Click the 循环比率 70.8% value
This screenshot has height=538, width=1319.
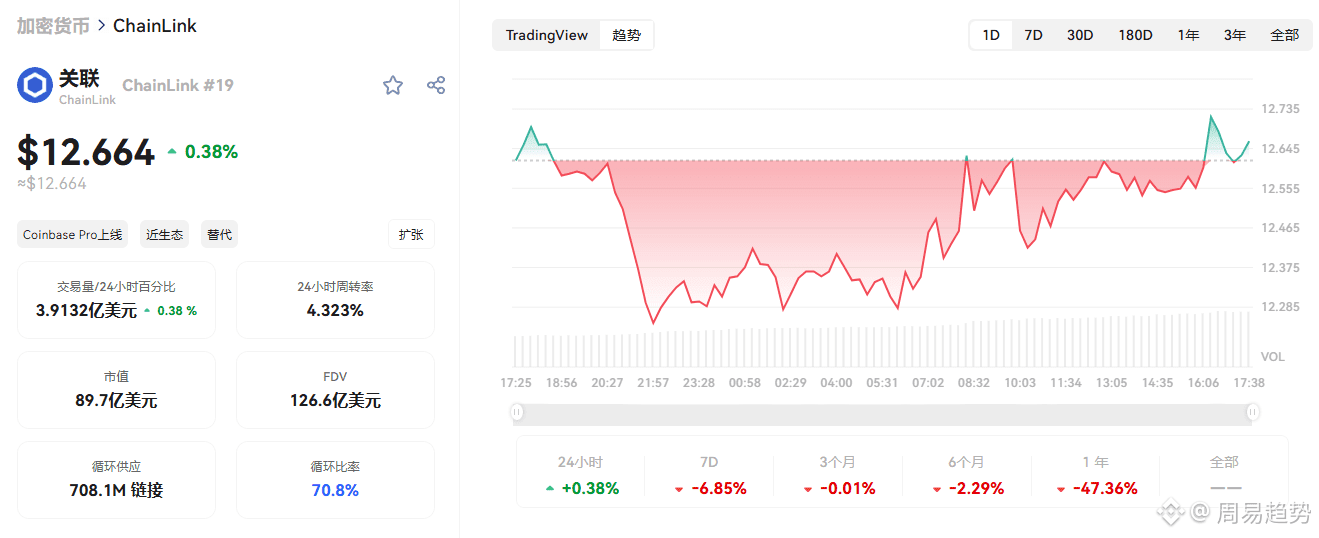click(x=335, y=490)
